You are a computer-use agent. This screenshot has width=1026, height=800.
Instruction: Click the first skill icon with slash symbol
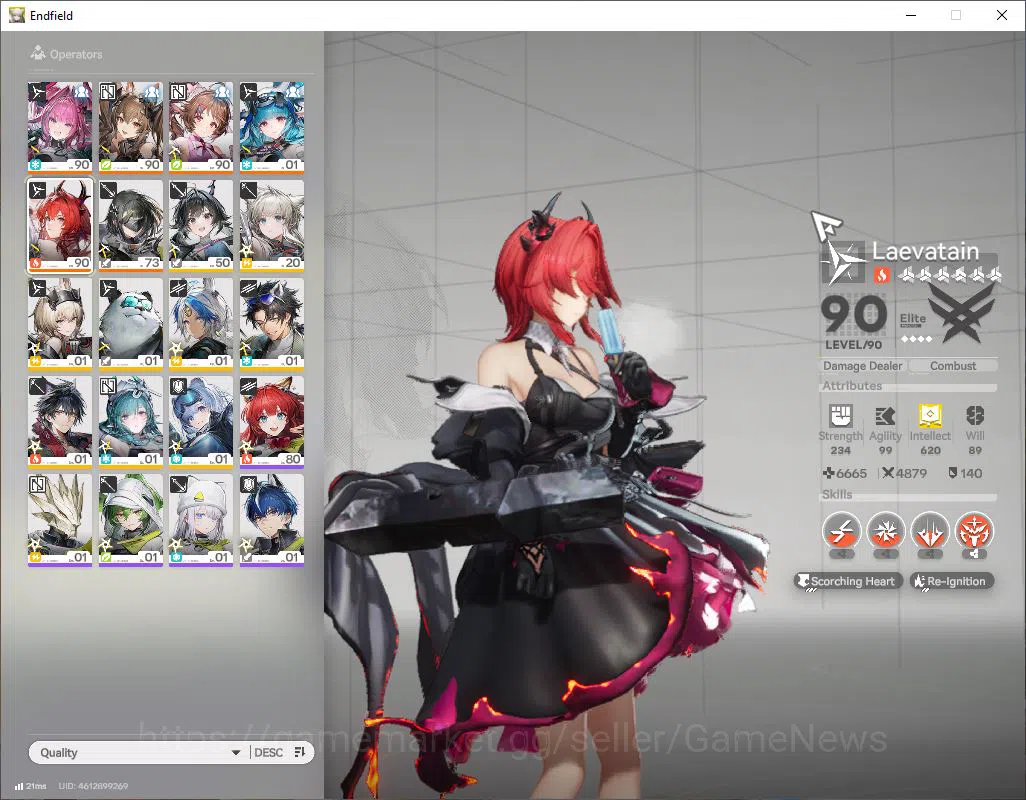coord(841,530)
